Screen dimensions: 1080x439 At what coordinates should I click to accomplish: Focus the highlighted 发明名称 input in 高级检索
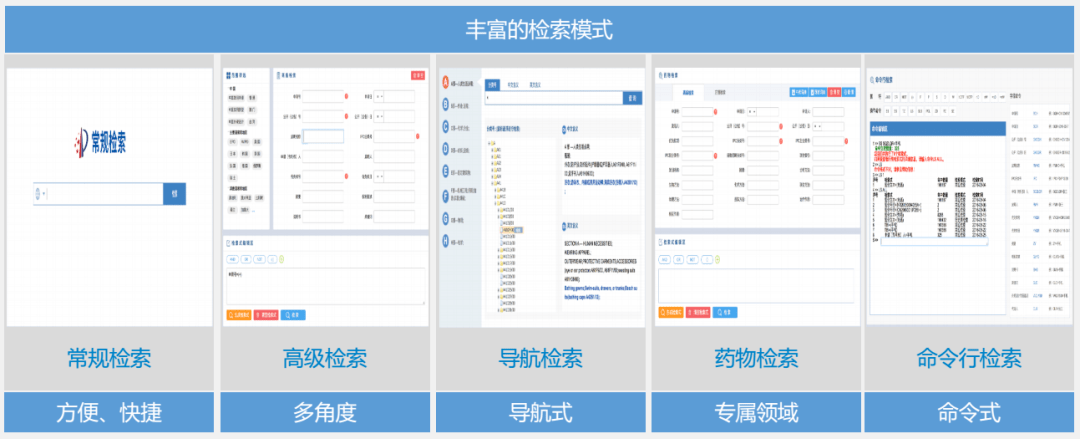pos(323,136)
